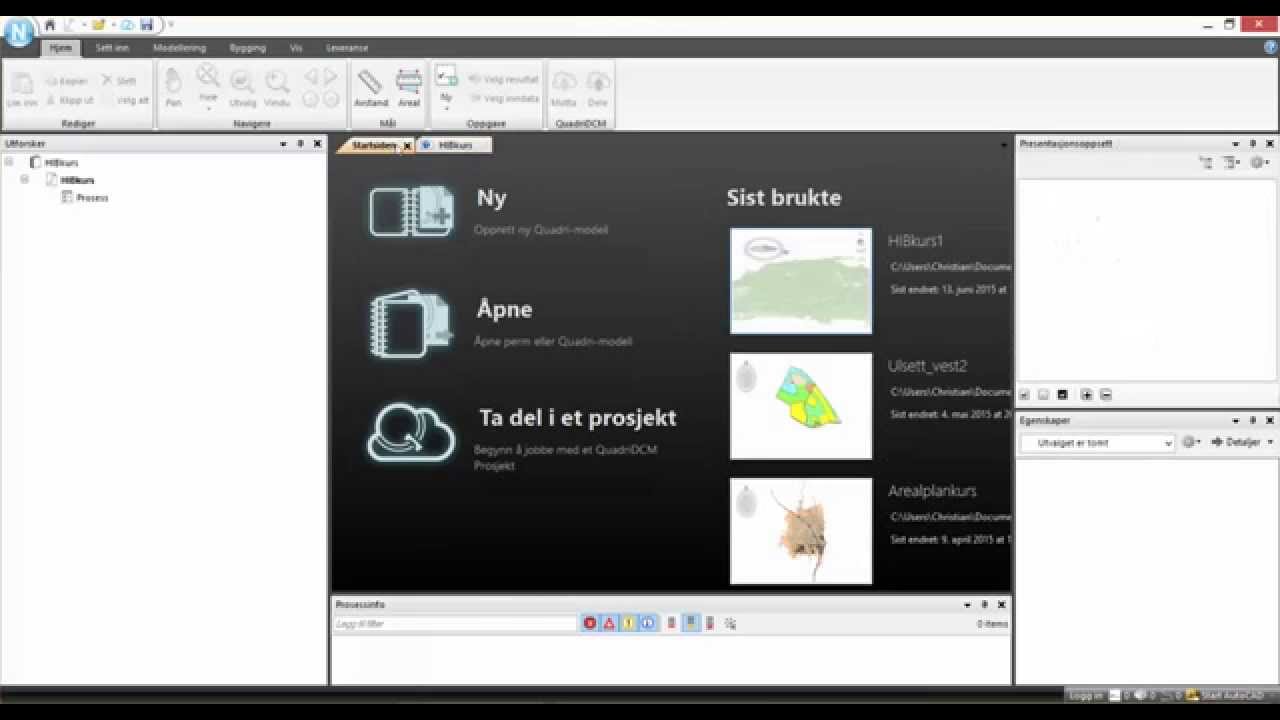Toggle the check-all box in Presentasjonsoppsett footer
This screenshot has height=720, width=1280.
pos(1024,395)
